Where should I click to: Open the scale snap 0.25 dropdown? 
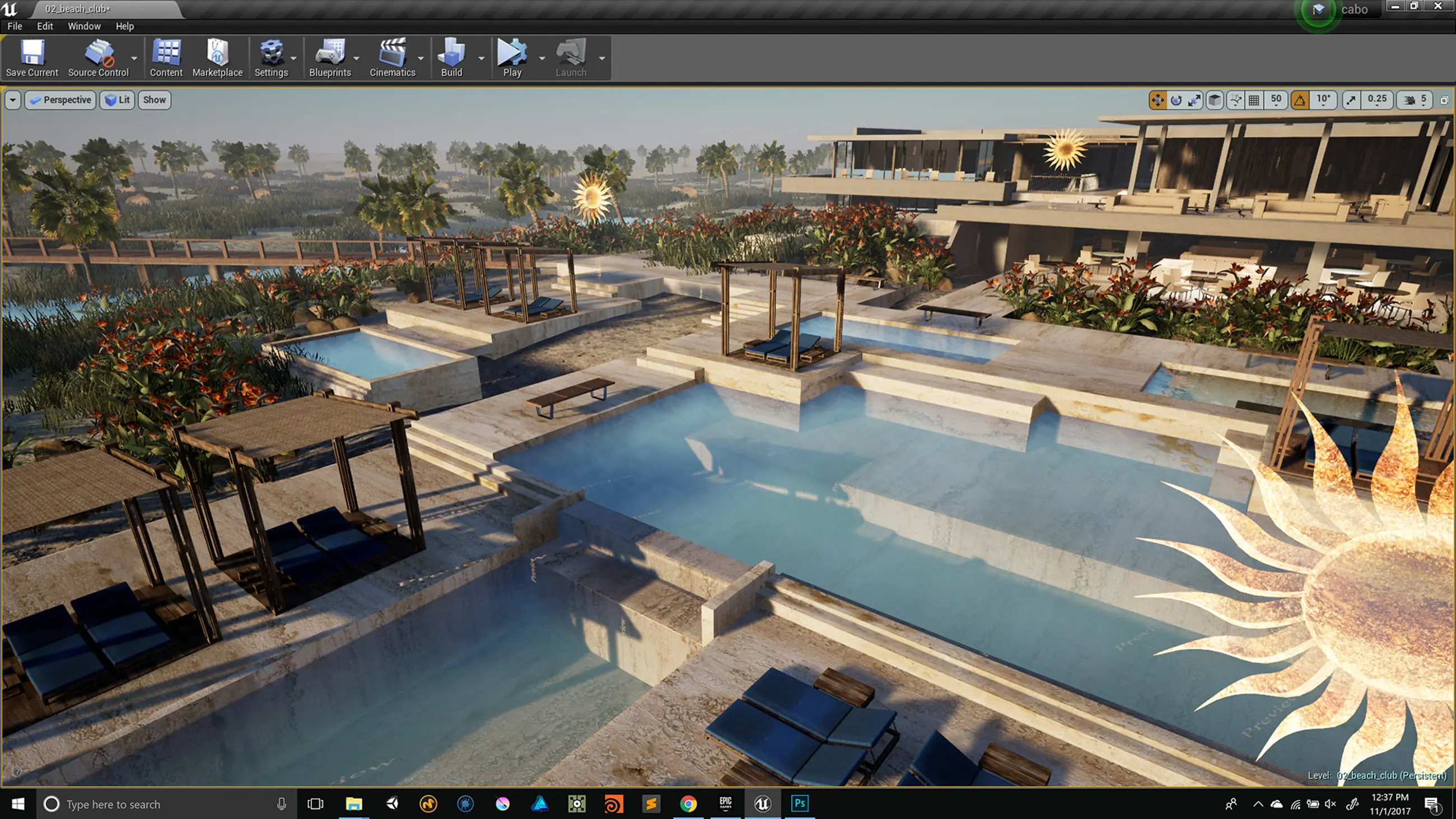tap(1376, 100)
